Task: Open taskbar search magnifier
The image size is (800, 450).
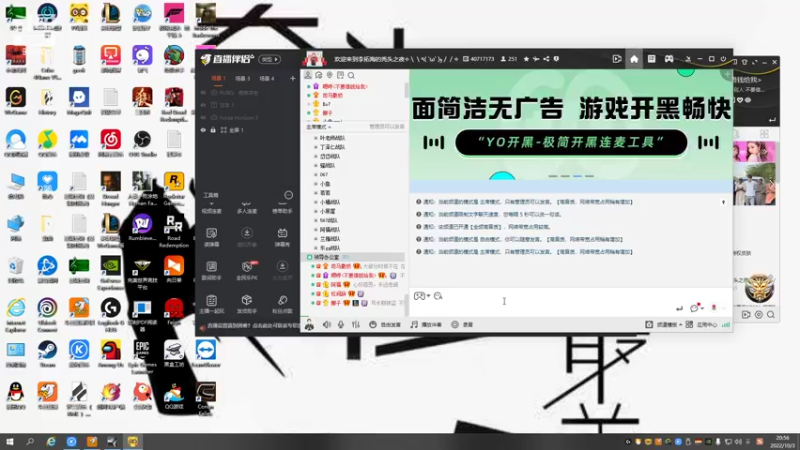Action: 30,442
